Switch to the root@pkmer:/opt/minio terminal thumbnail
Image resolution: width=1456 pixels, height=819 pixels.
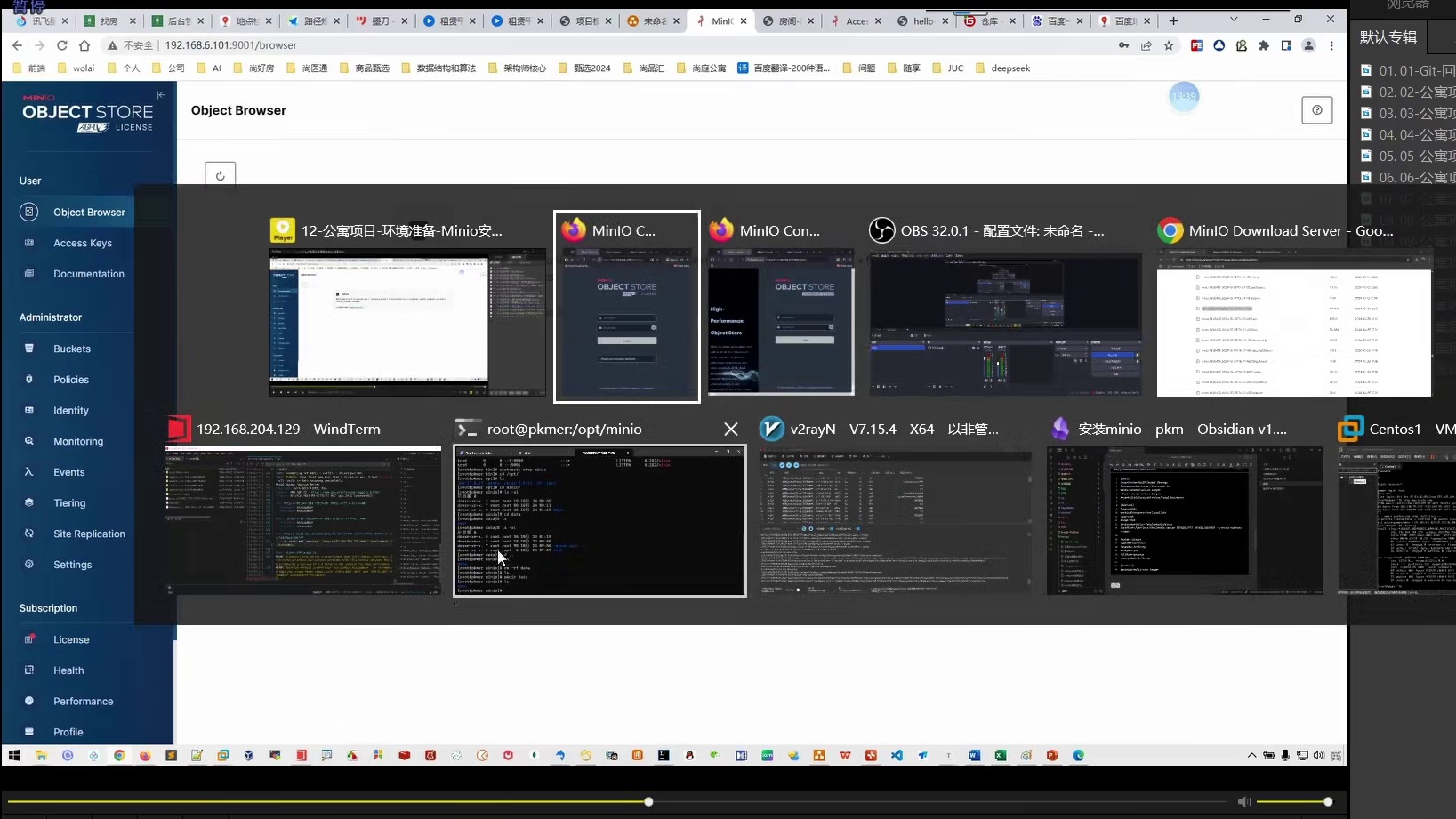[x=599, y=520]
